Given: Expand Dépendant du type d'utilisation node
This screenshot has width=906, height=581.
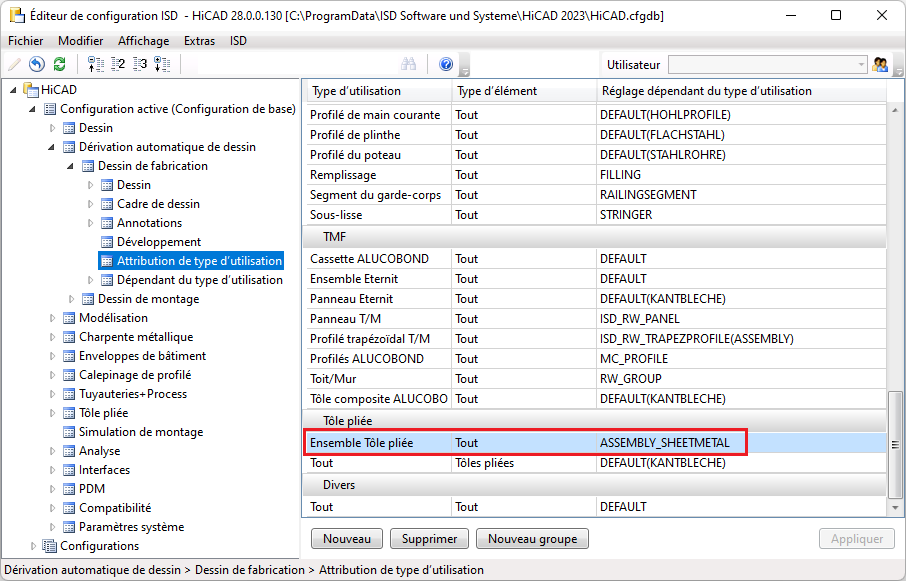Looking at the screenshot, I should pyautogui.click(x=90, y=280).
